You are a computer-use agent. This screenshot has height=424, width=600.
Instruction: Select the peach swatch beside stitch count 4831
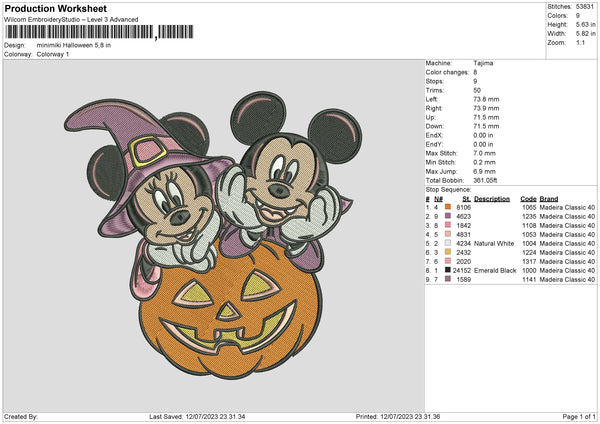[448, 234]
